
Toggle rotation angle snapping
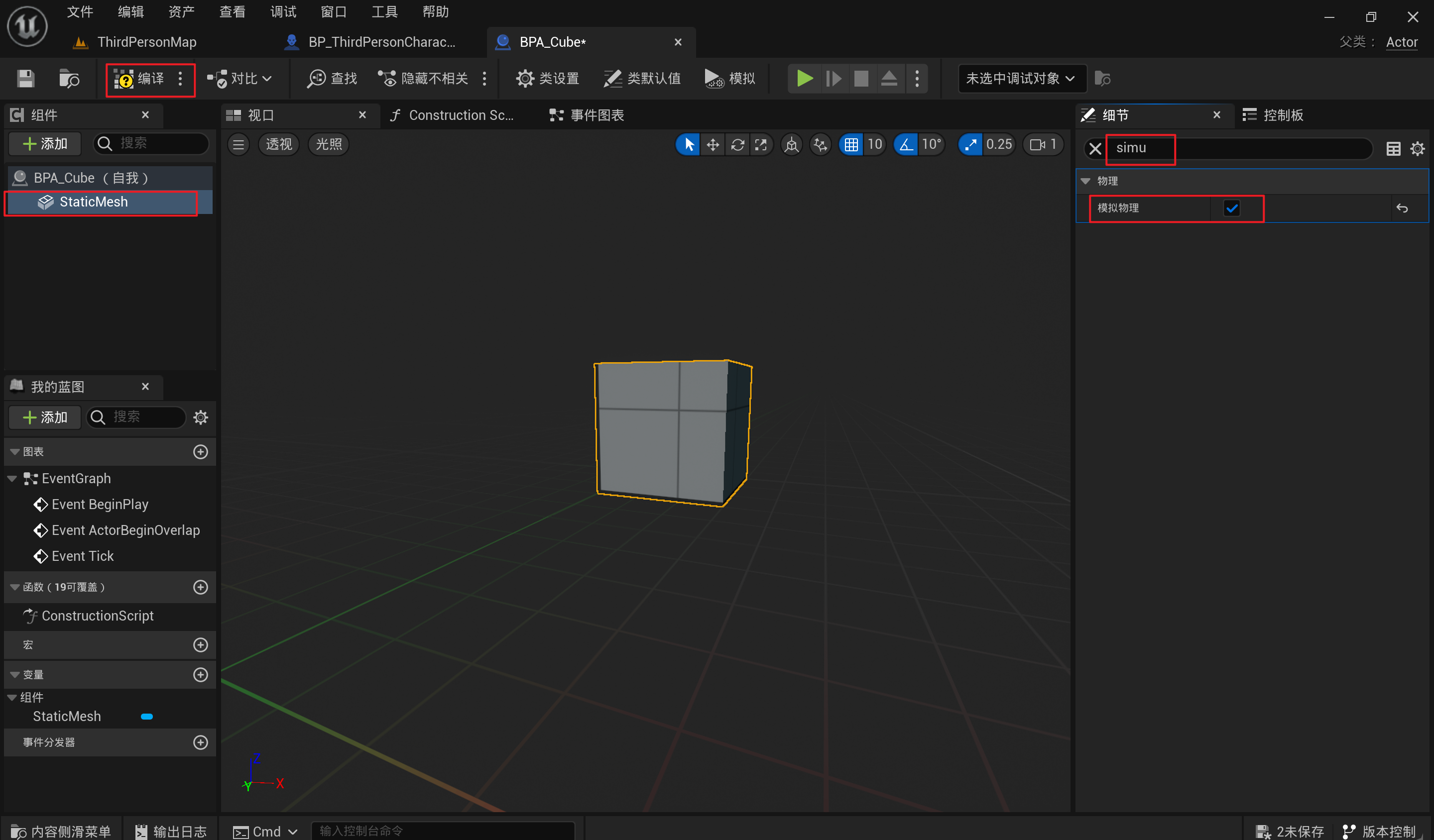(907, 144)
